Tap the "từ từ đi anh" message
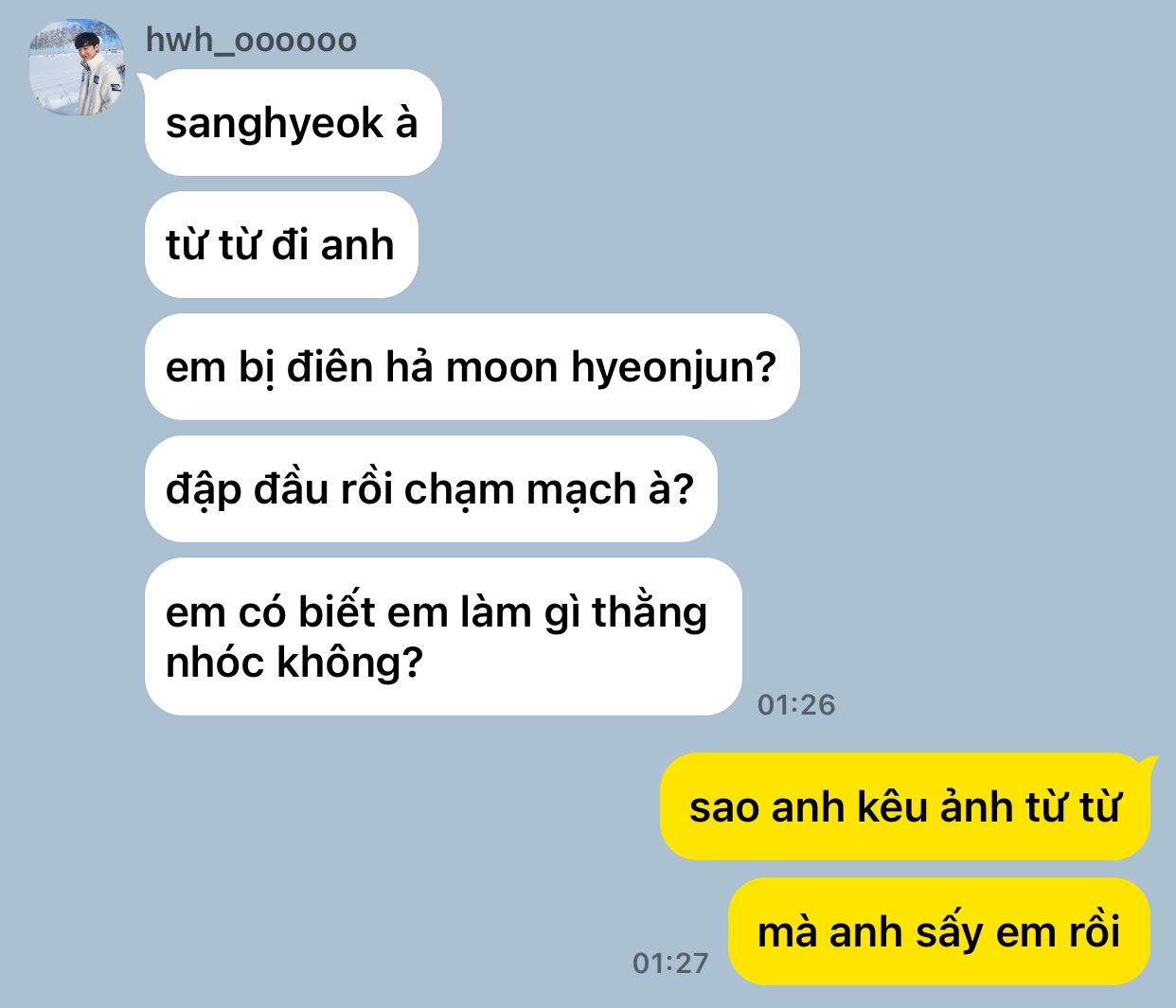The height and width of the screenshot is (1008, 1176). pos(281,244)
